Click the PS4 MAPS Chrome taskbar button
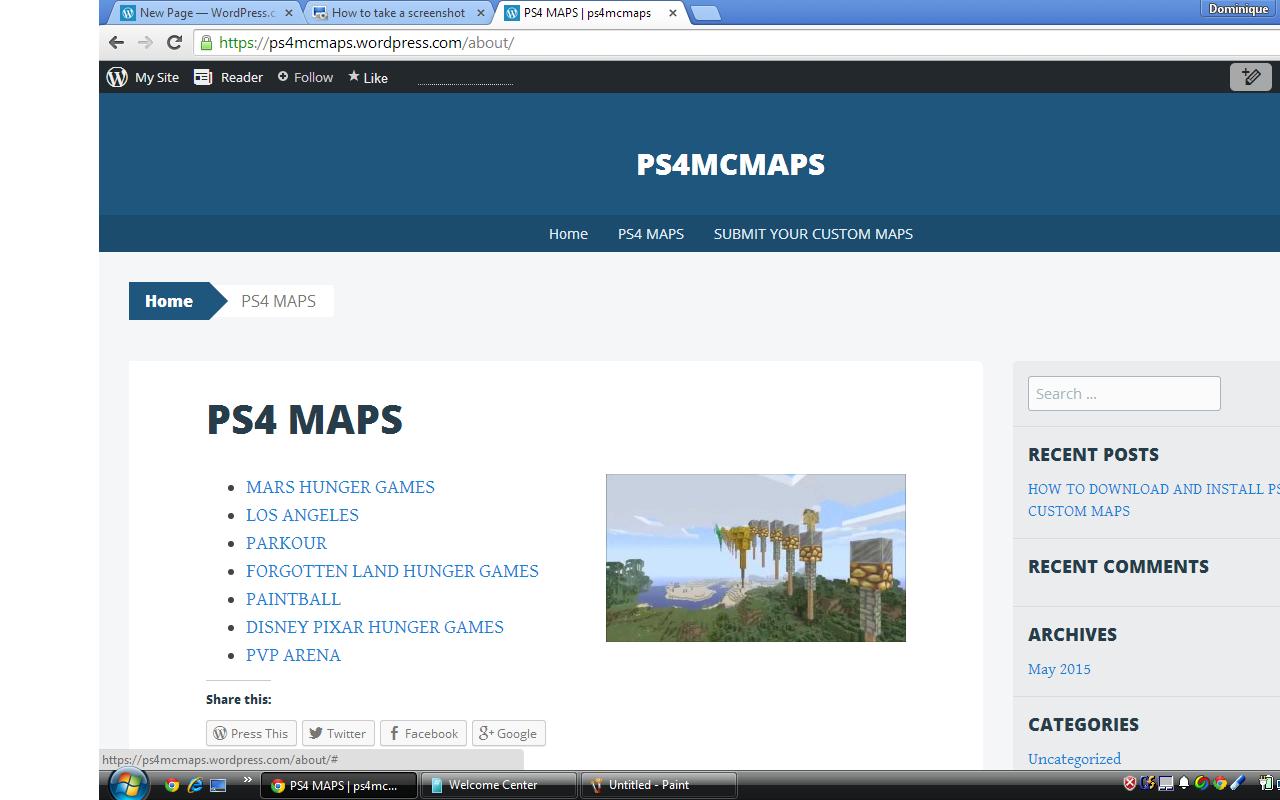1280x800 pixels. pyautogui.click(x=339, y=785)
